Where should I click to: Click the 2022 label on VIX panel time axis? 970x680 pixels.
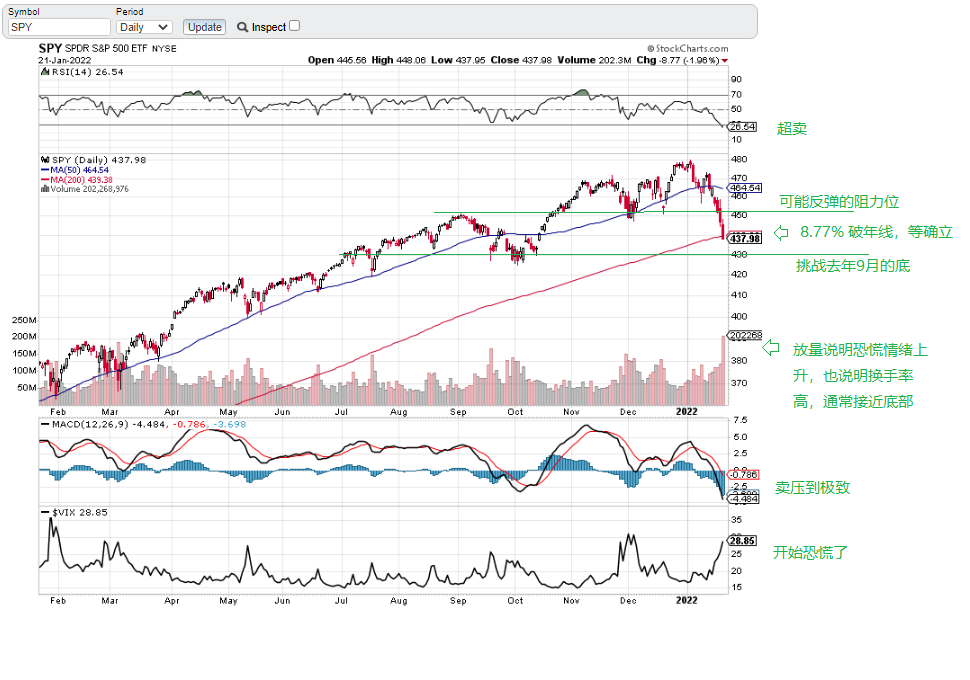pyautogui.click(x=687, y=600)
